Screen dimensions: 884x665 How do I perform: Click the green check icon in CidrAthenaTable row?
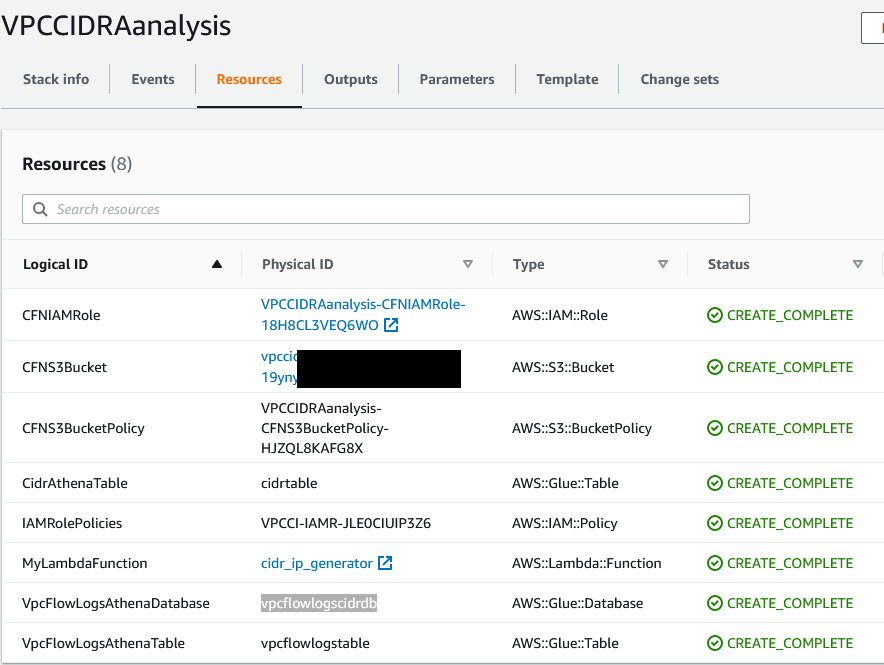coord(715,483)
